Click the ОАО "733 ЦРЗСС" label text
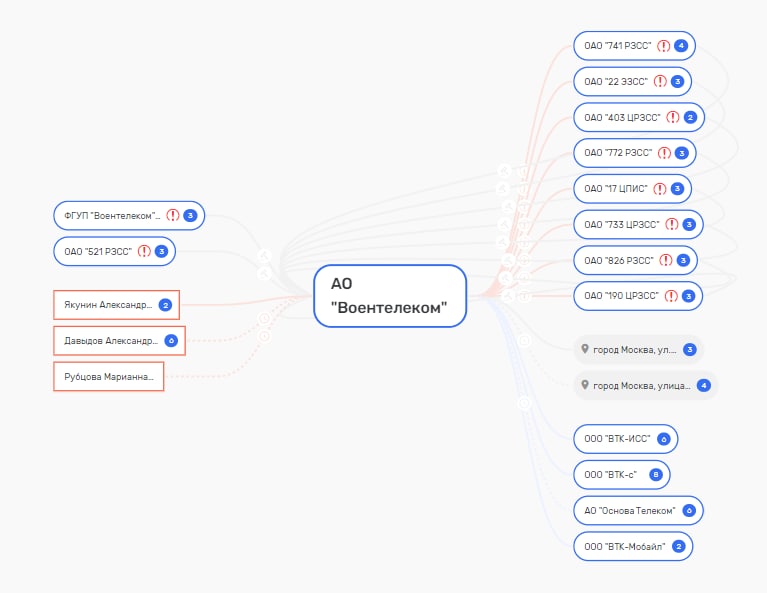Screen dimensions: 767x593 point(622,225)
